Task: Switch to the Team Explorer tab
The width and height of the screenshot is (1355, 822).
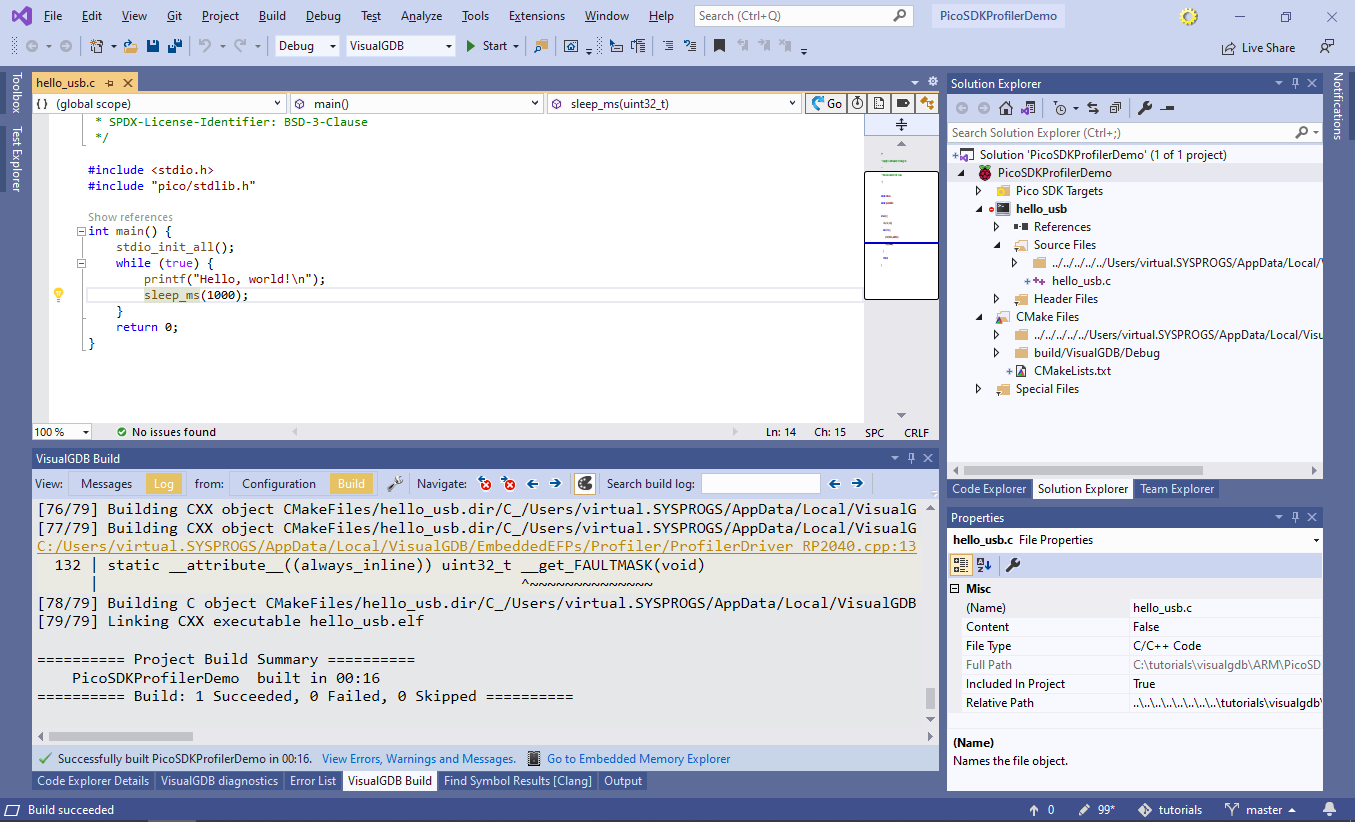Action: pos(1177,489)
